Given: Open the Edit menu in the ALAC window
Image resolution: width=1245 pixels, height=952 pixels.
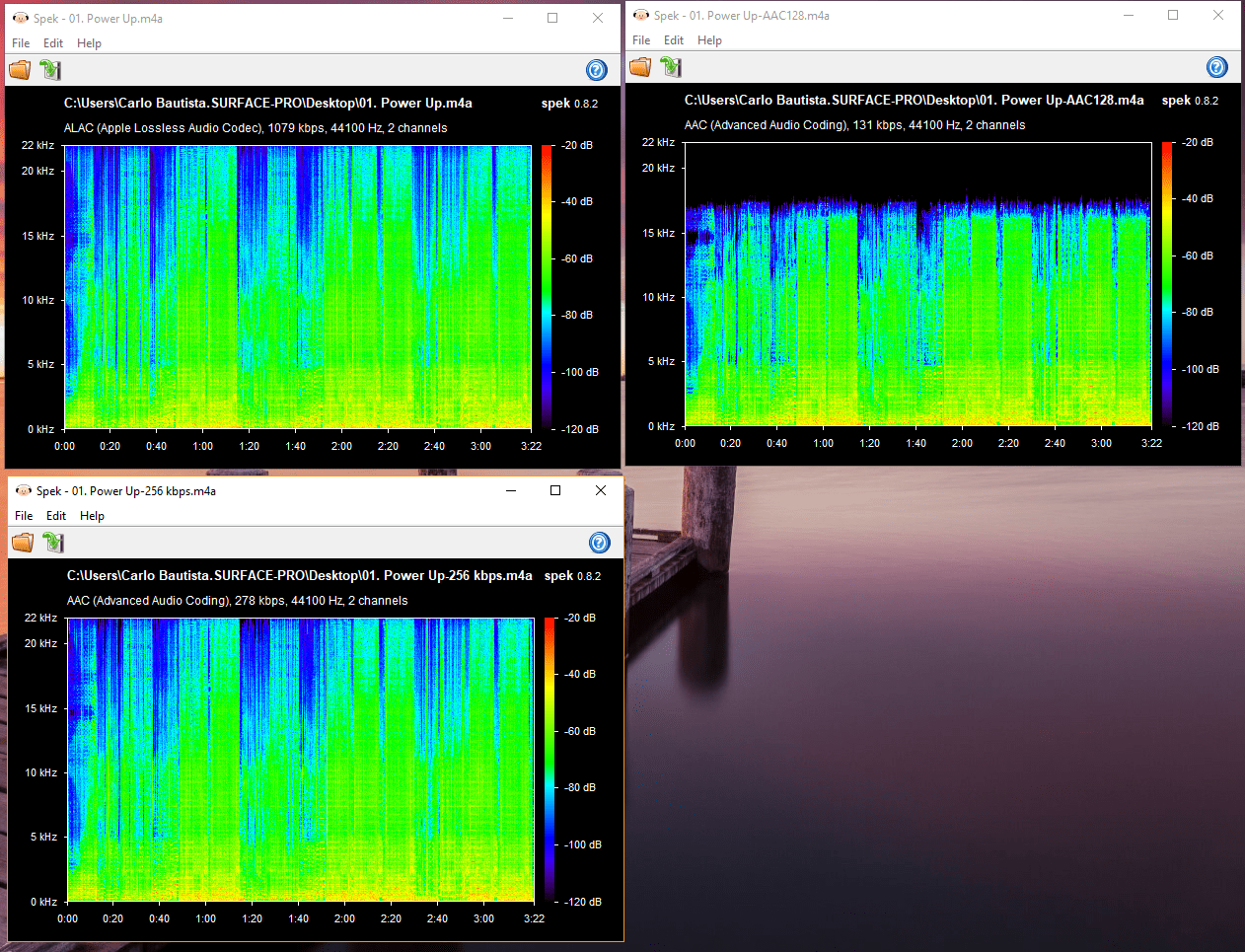Looking at the screenshot, I should pyautogui.click(x=53, y=42).
